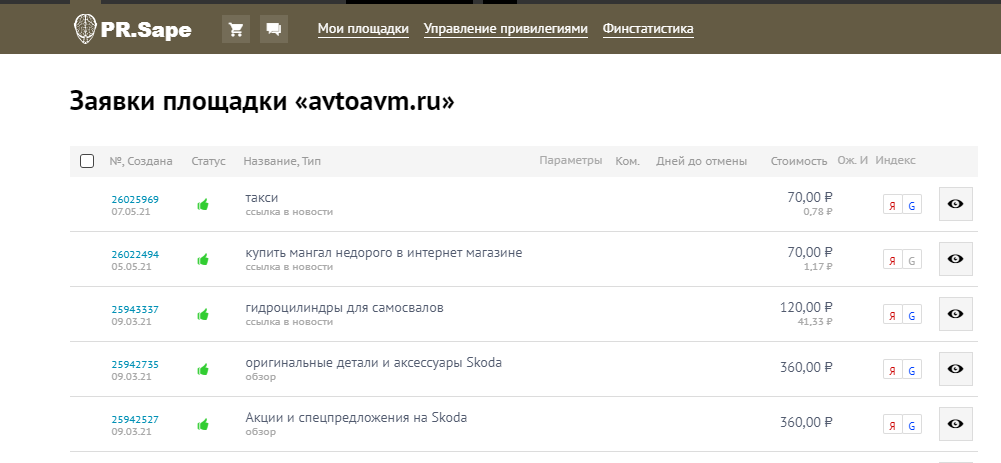Click the Стоимость column header

coord(799,161)
